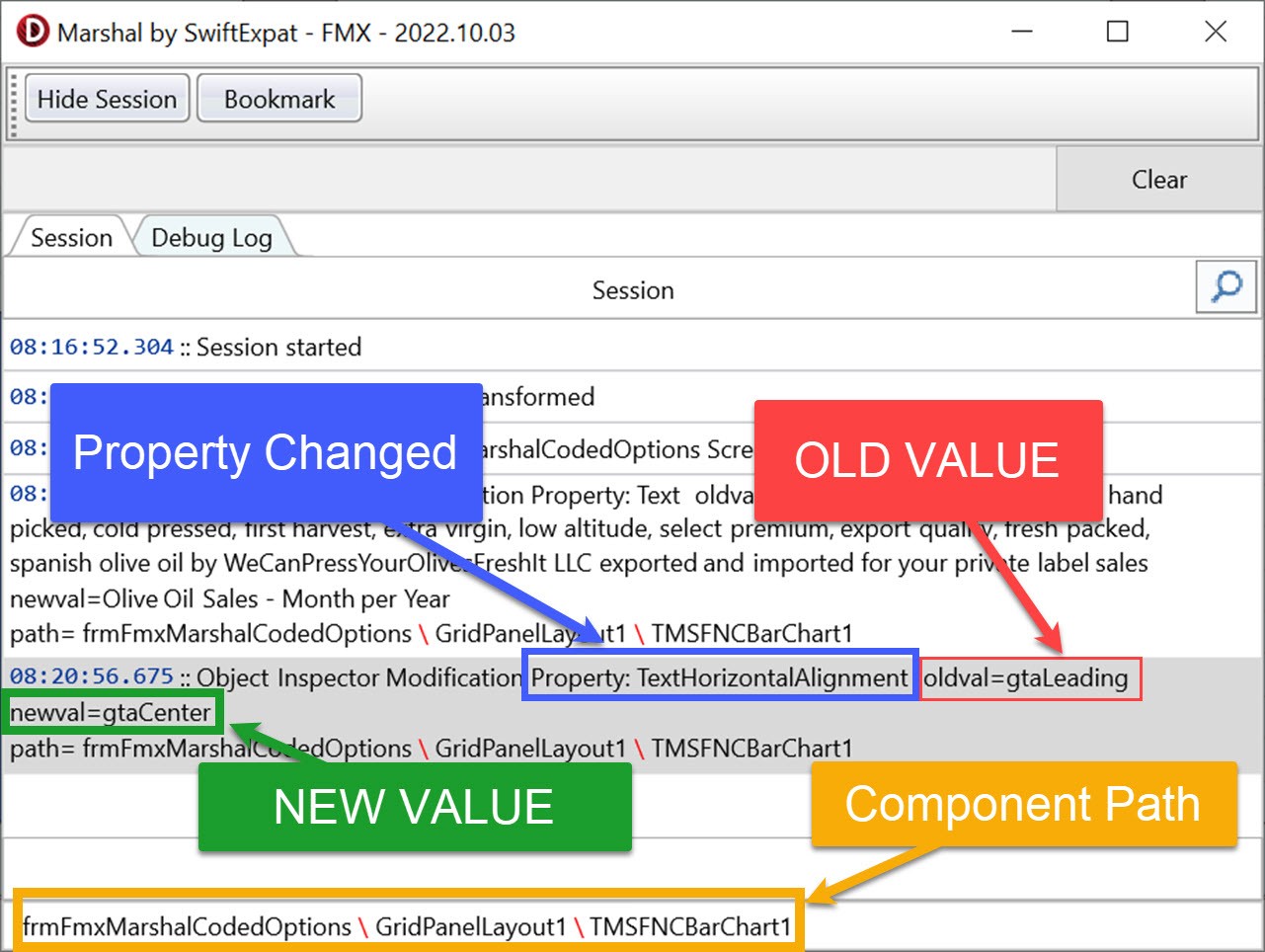Select the 08:20:56.675 Object Inspector Modification entry
This screenshot has height=952, width=1265.
[x=632, y=714]
